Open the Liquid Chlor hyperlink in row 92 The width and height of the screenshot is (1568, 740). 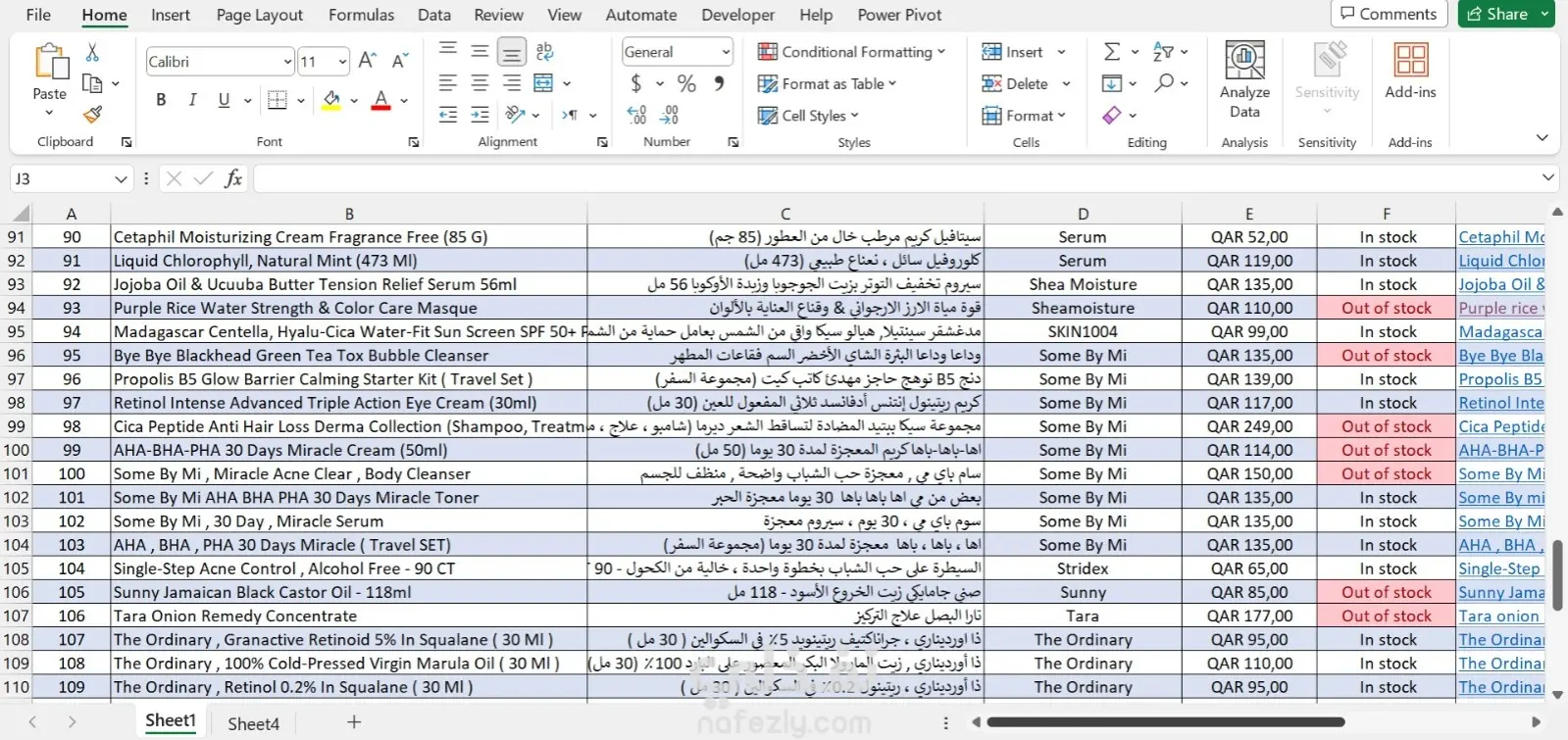1501,261
